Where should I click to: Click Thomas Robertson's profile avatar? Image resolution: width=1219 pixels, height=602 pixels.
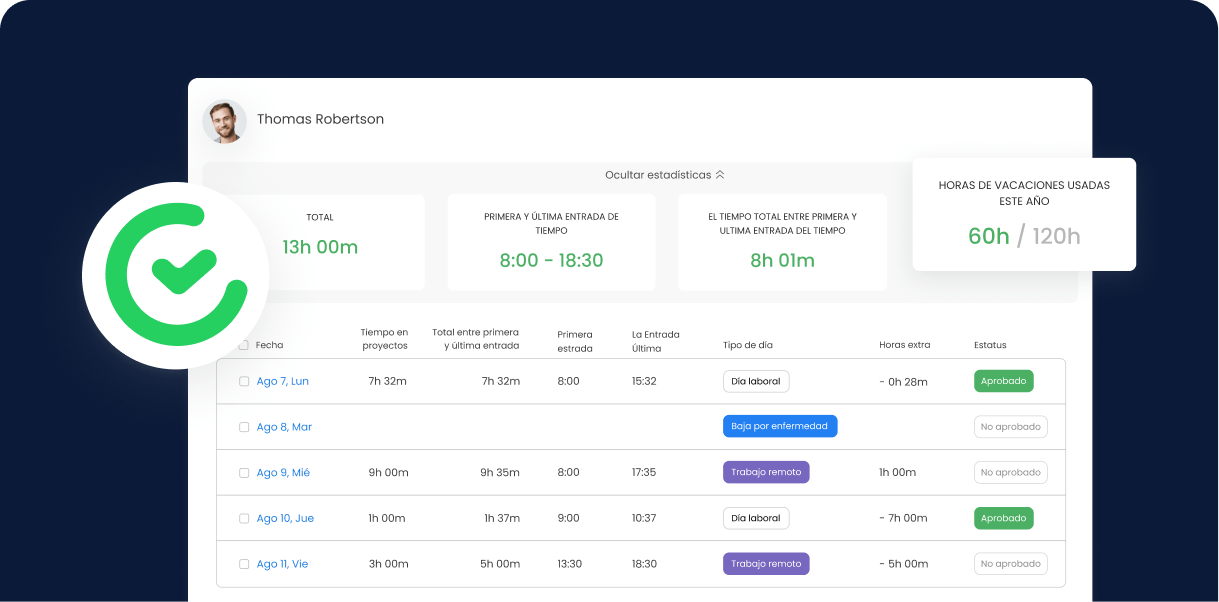[224, 121]
